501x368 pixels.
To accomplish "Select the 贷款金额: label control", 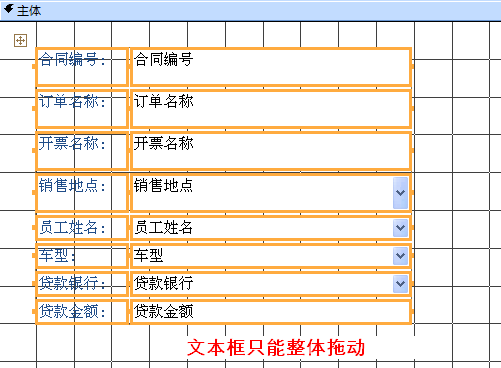I will (x=82, y=312).
